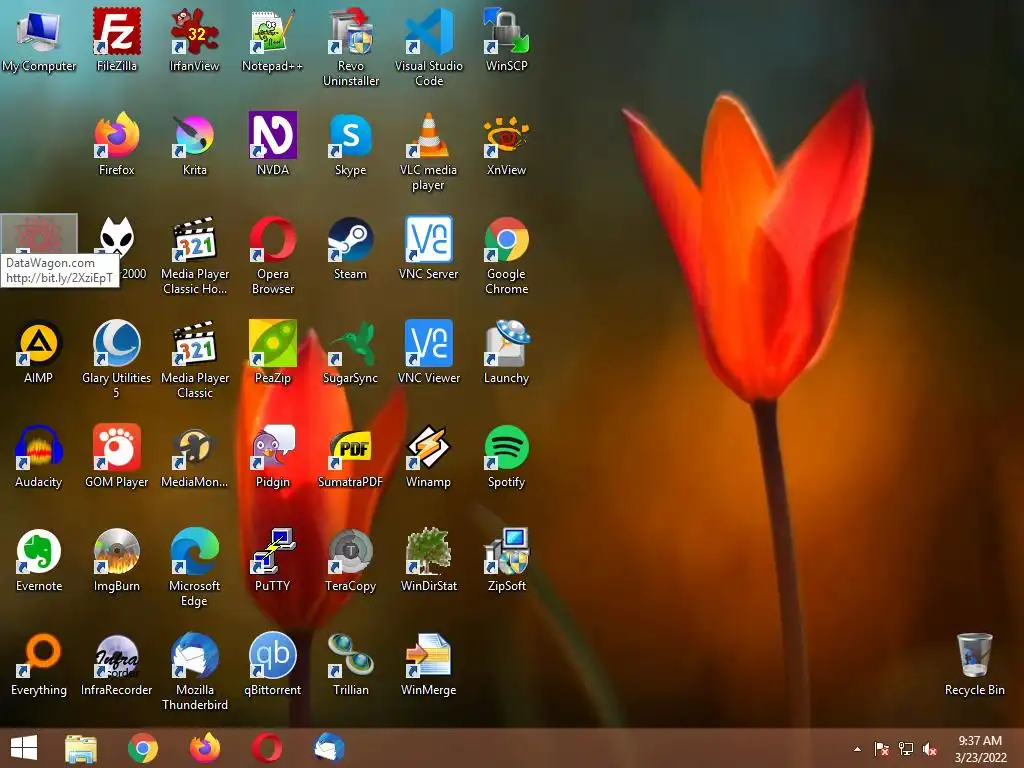Open File Explorer from the taskbar
Viewport: 1024px width, 768px height.
(x=81, y=748)
